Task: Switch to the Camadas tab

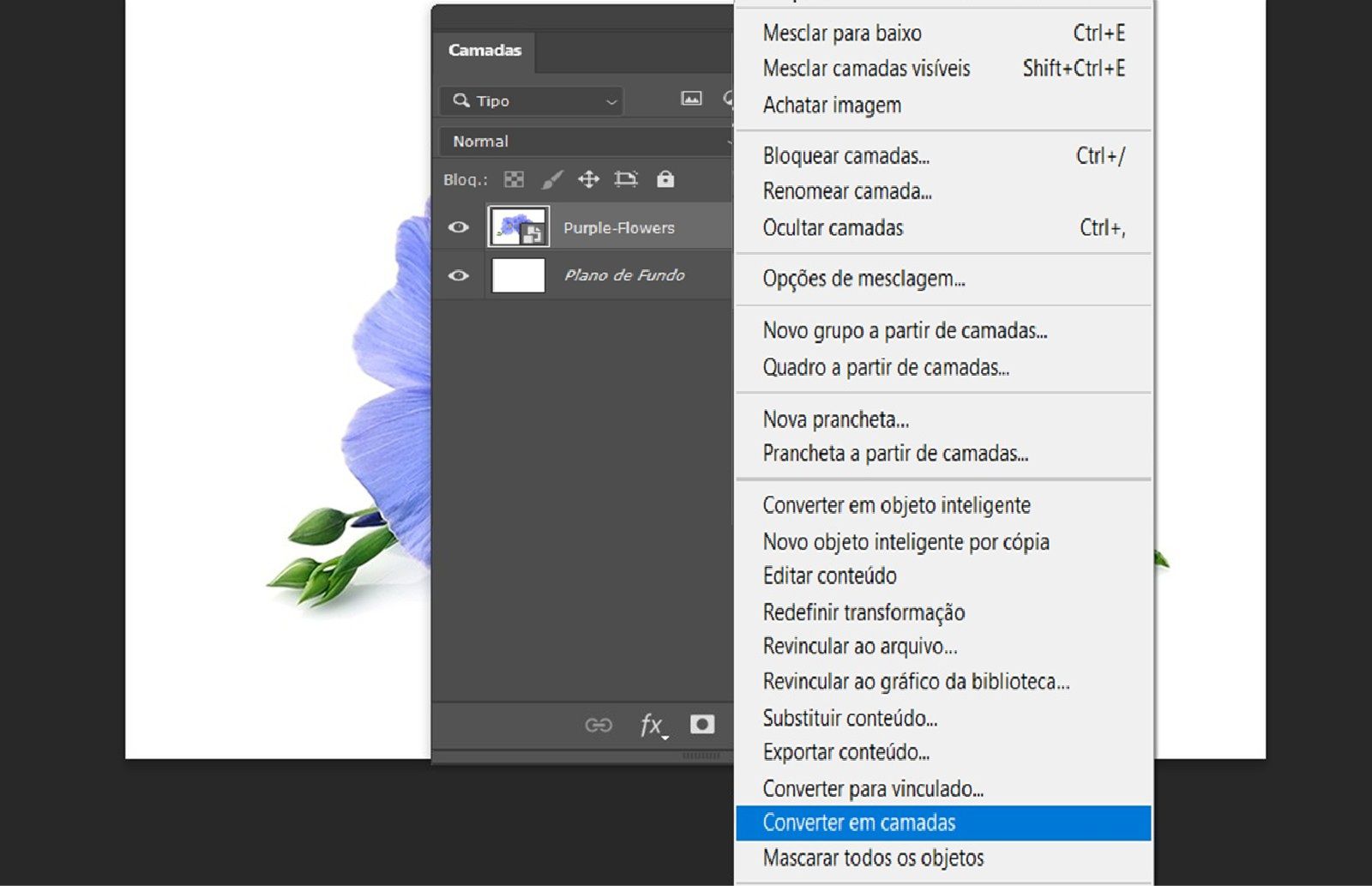Action: point(484,51)
